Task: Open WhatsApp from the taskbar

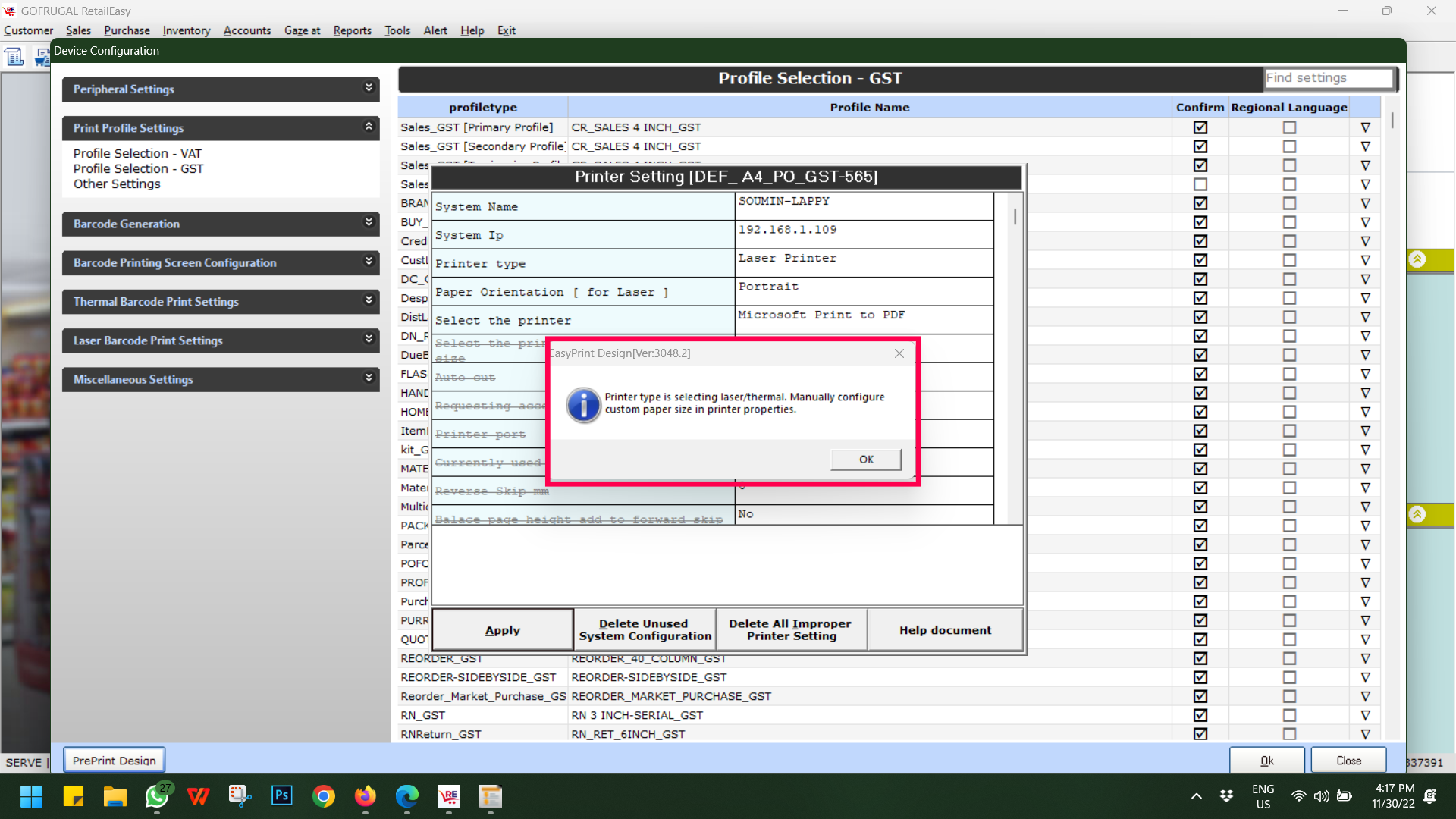Action: point(157,795)
